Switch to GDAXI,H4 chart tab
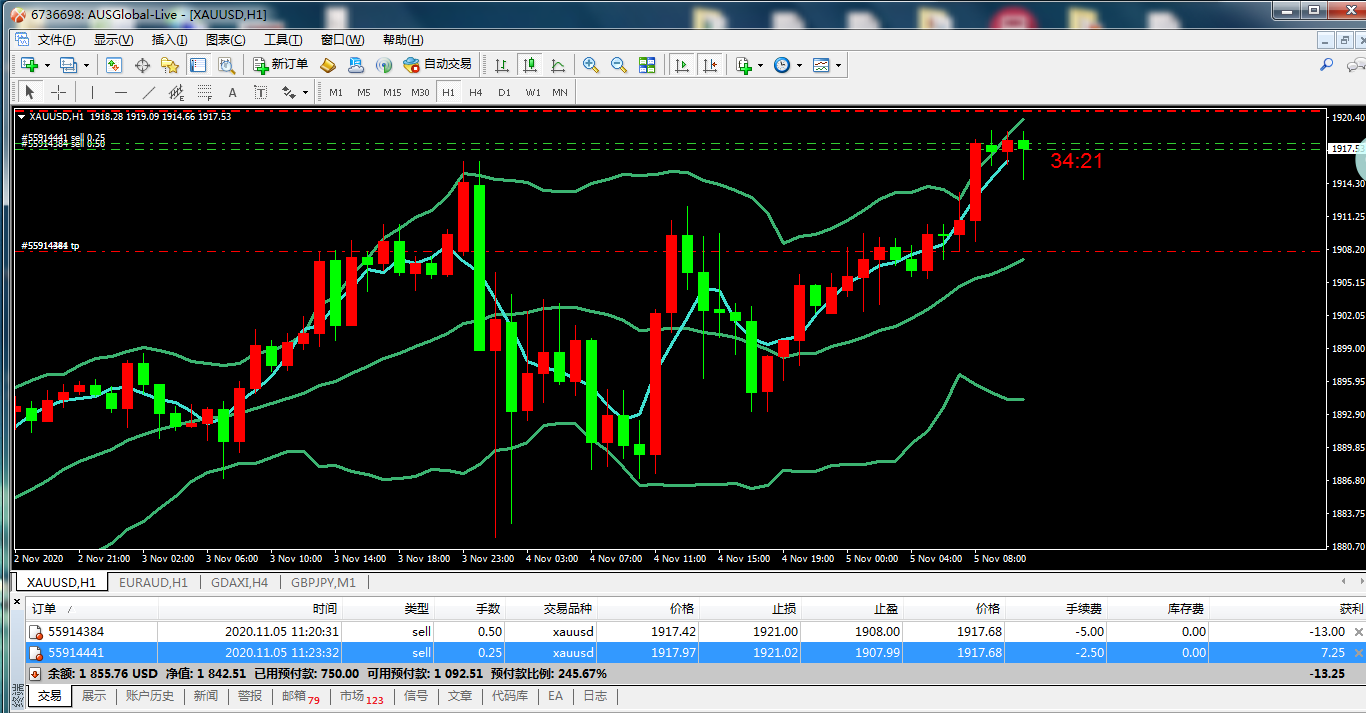 click(238, 582)
